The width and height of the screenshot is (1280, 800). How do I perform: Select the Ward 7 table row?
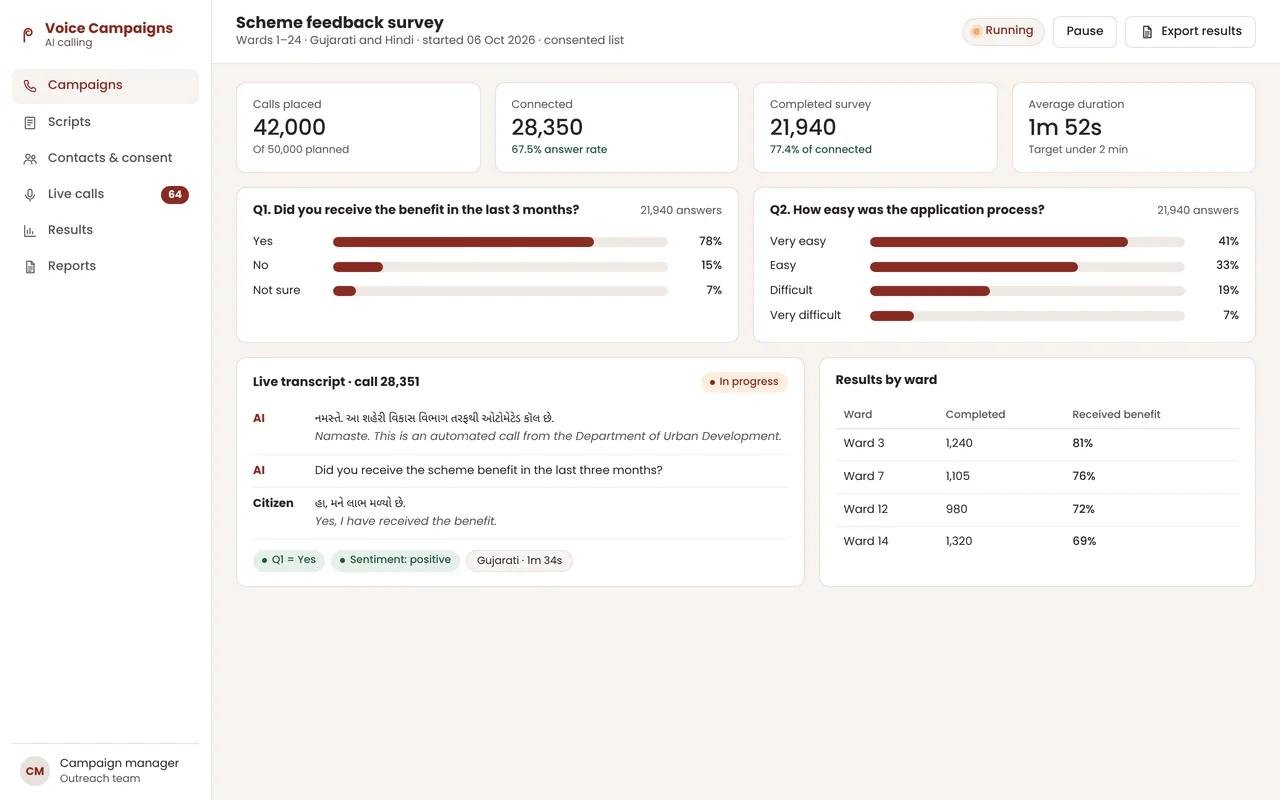[1037, 477]
